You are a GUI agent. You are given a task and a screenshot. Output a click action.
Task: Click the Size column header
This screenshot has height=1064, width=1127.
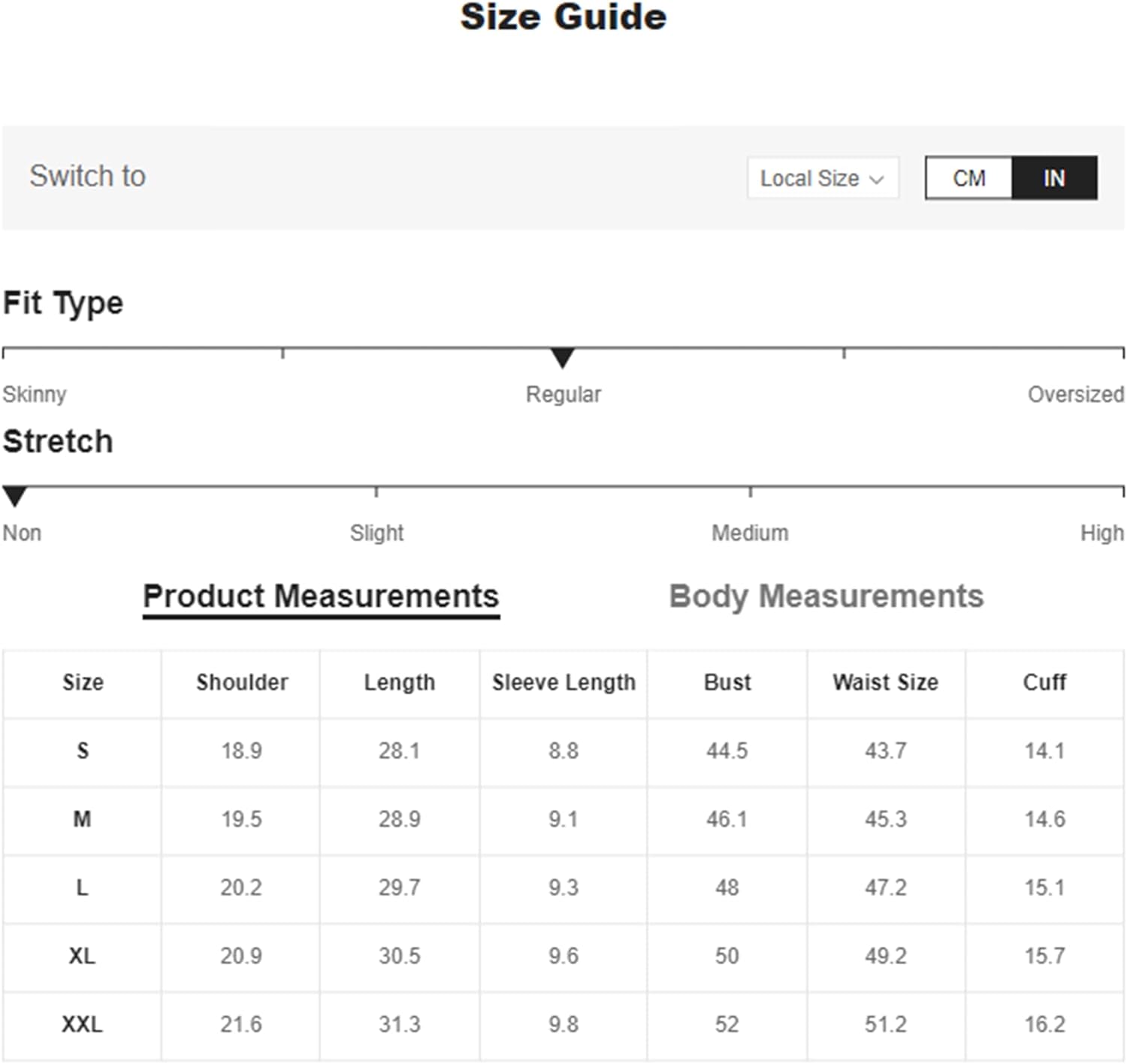pyautogui.click(x=83, y=682)
